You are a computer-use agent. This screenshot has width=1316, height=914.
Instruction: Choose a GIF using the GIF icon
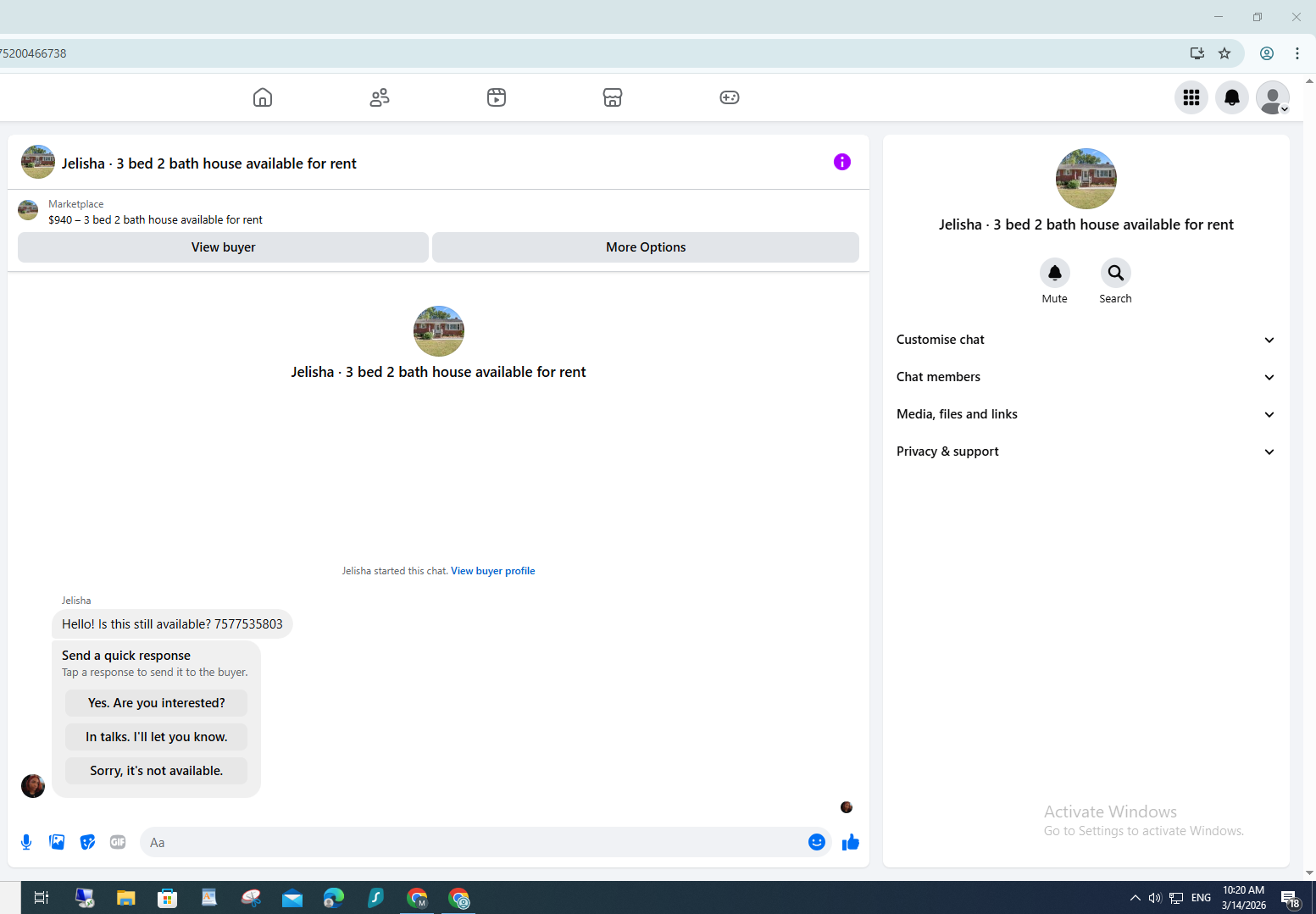(x=118, y=842)
